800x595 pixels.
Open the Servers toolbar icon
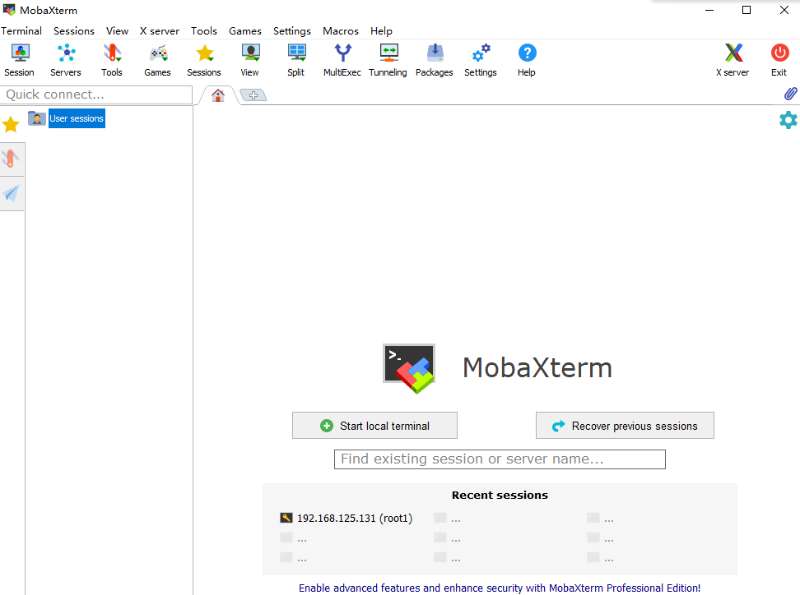pos(66,60)
